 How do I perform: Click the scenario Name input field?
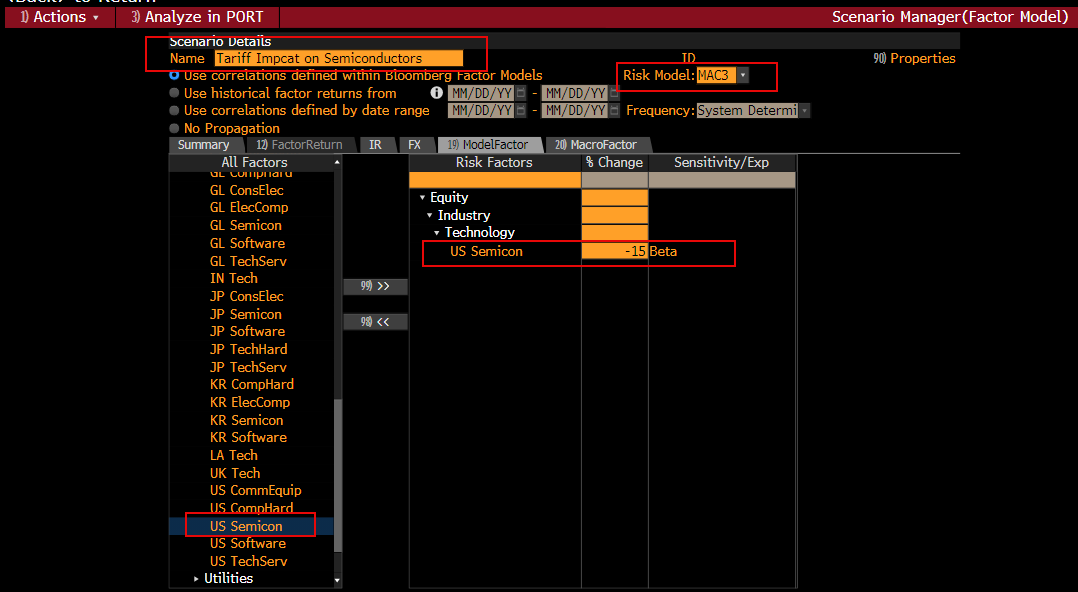click(x=339, y=59)
